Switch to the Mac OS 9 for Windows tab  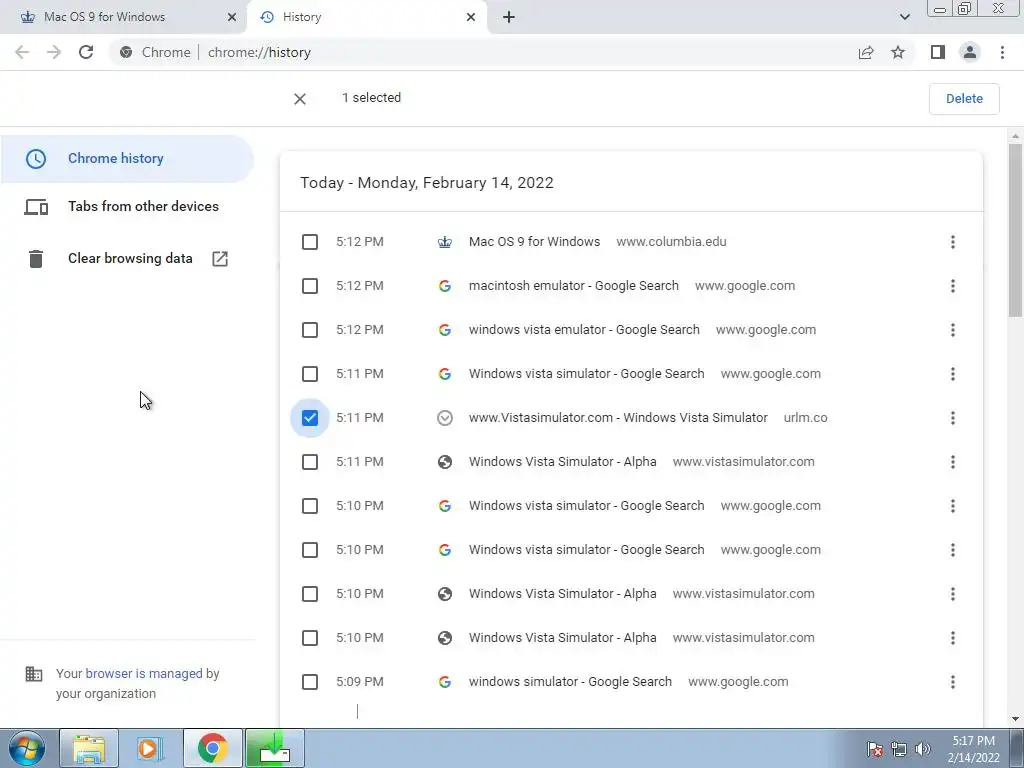point(124,17)
